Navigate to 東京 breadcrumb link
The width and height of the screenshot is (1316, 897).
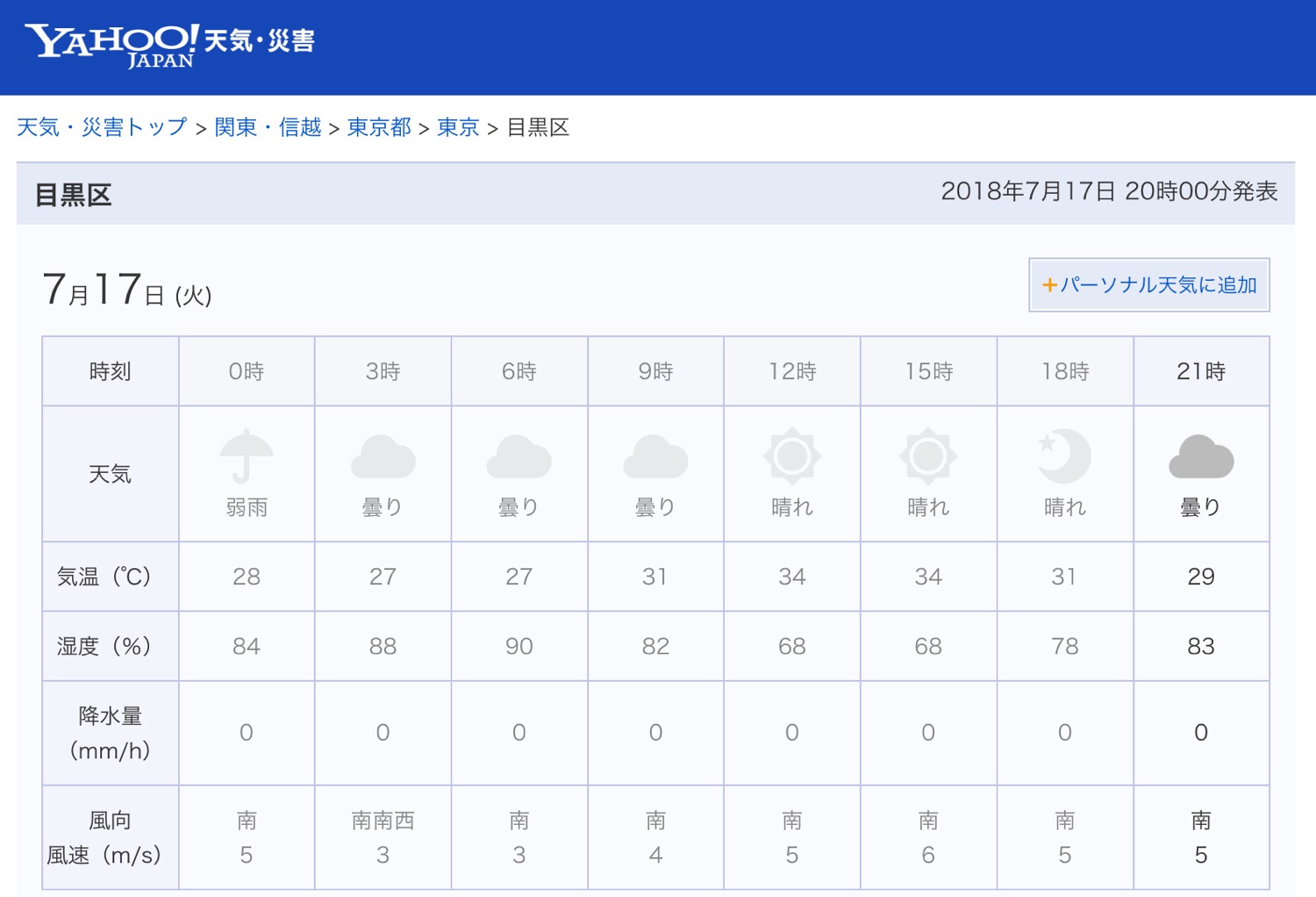(x=458, y=128)
